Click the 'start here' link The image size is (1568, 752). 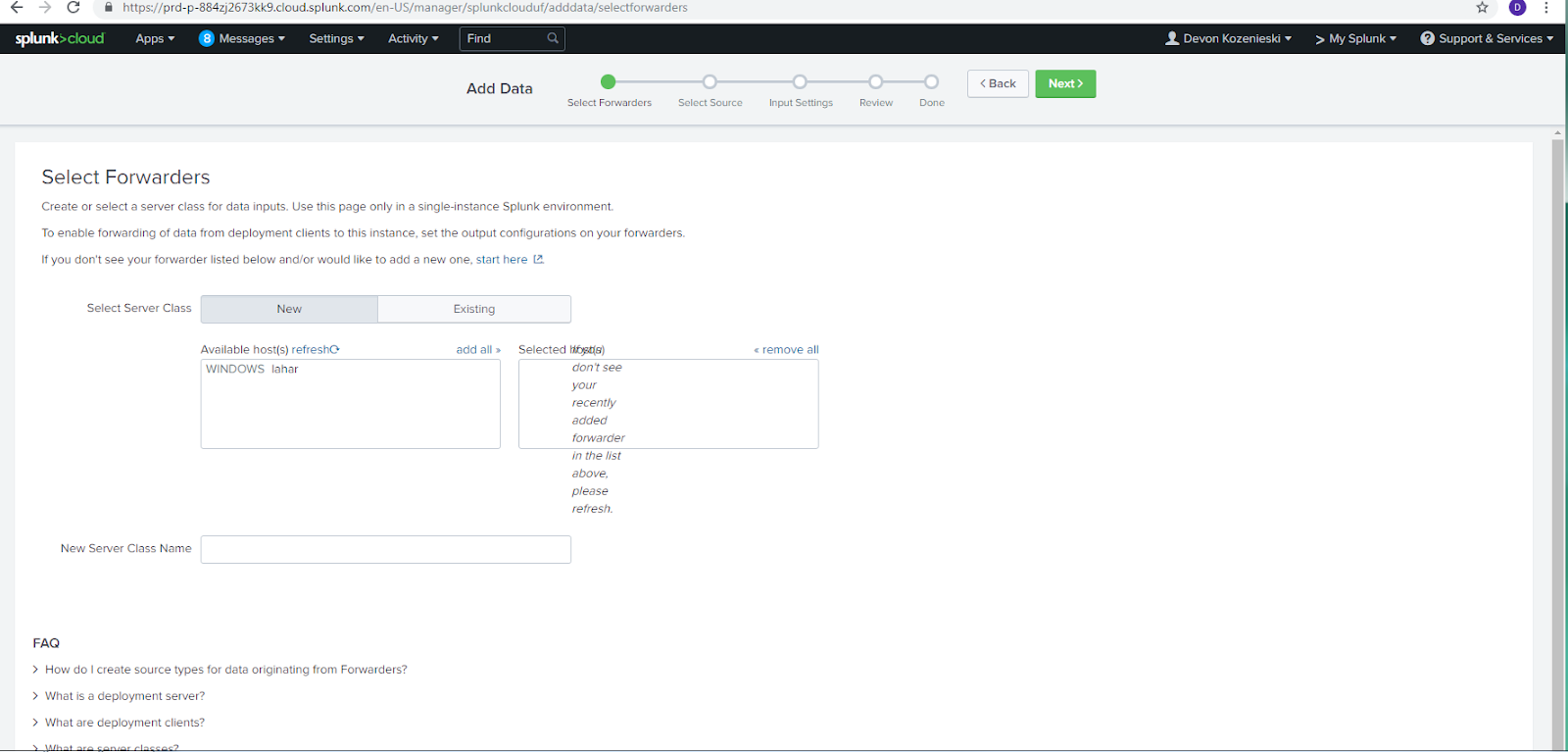(502, 260)
